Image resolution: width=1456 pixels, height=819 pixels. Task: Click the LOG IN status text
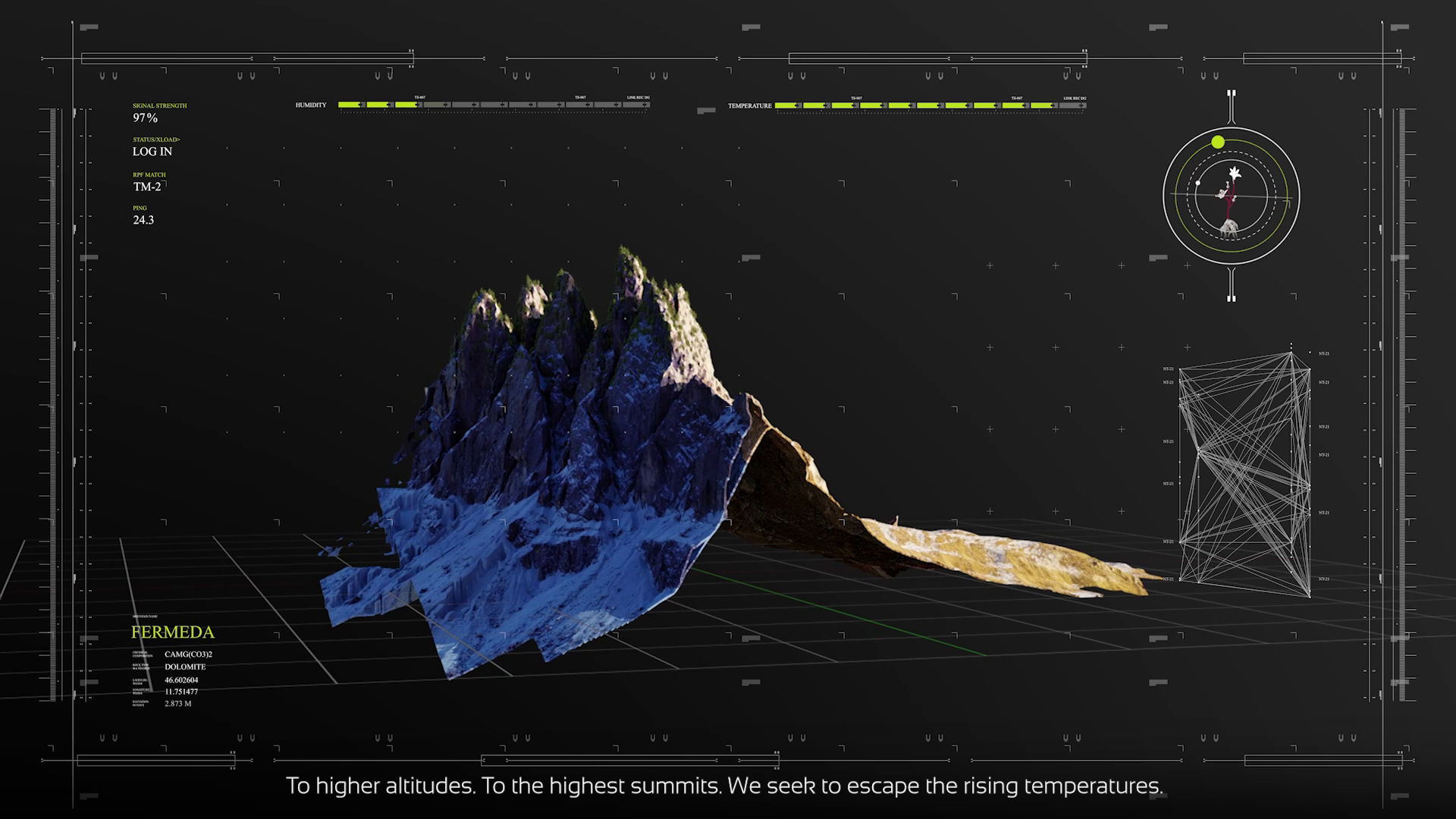click(x=152, y=152)
